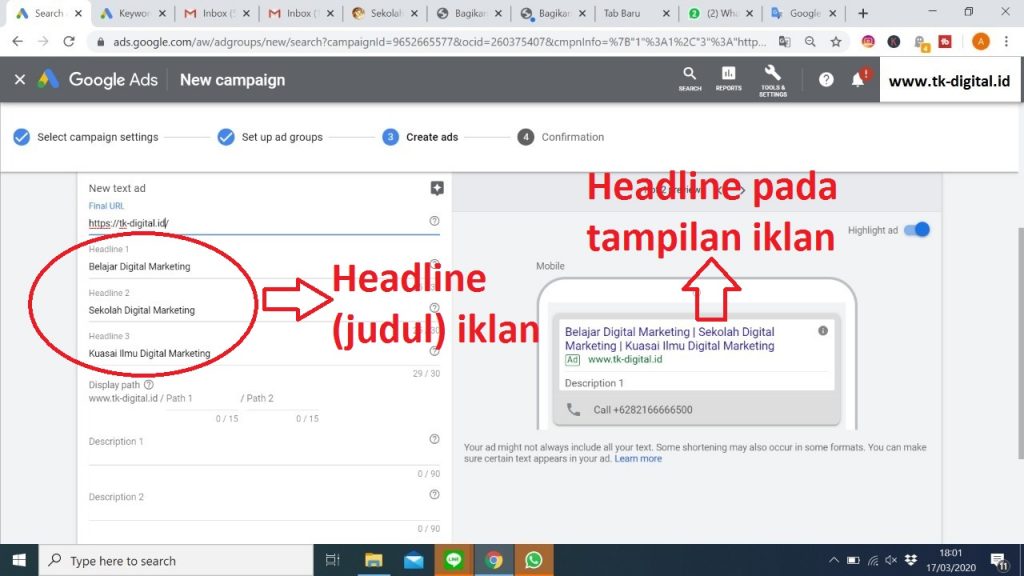Click the help icon next to Description 1
The height and width of the screenshot is (576, 1024).
tap(434, 439)
